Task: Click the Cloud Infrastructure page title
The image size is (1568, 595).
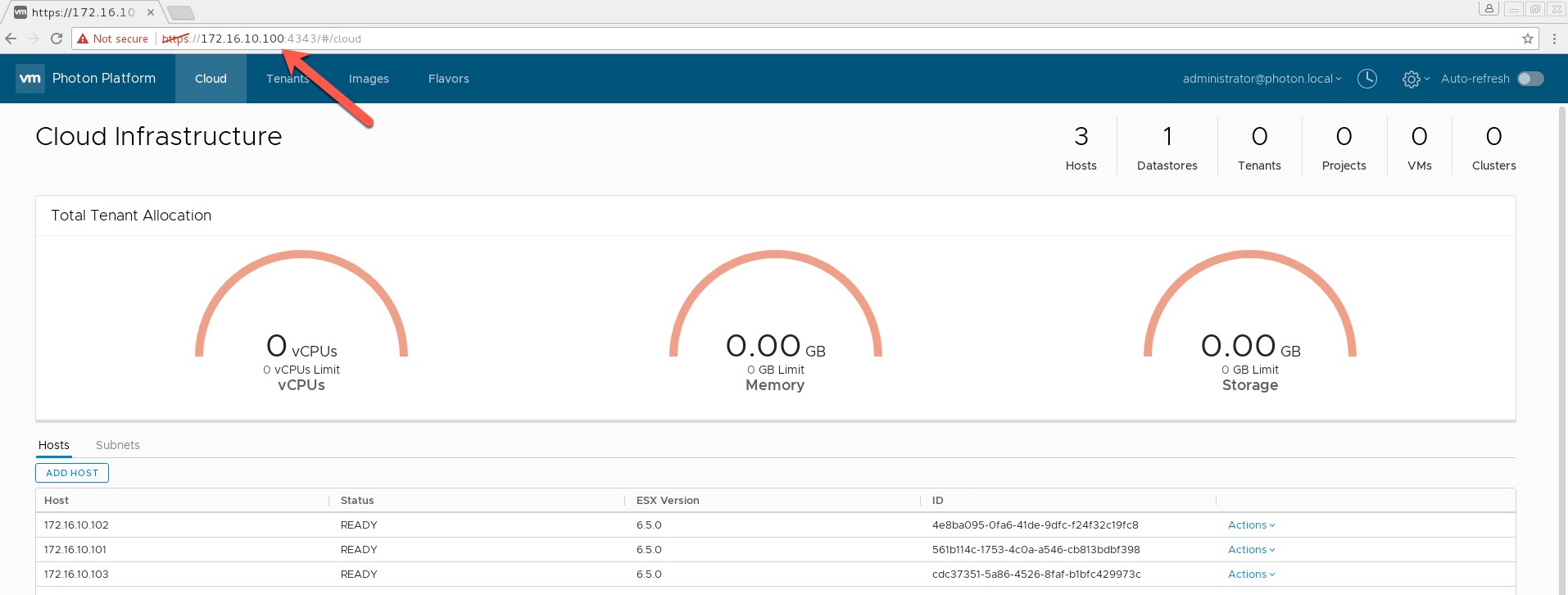Action: click(159, 136)
